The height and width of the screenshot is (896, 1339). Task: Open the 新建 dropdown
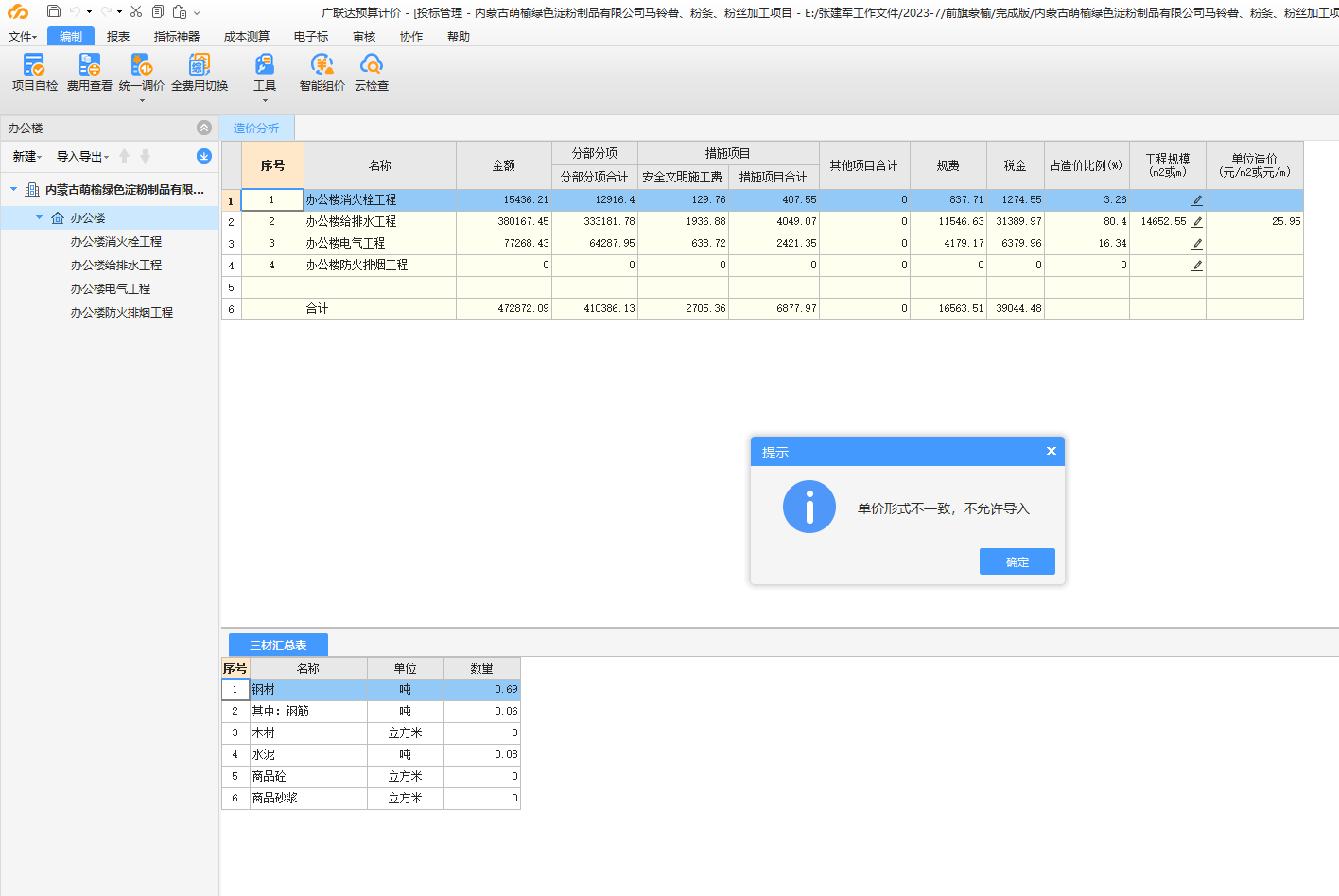pos(27,157)
